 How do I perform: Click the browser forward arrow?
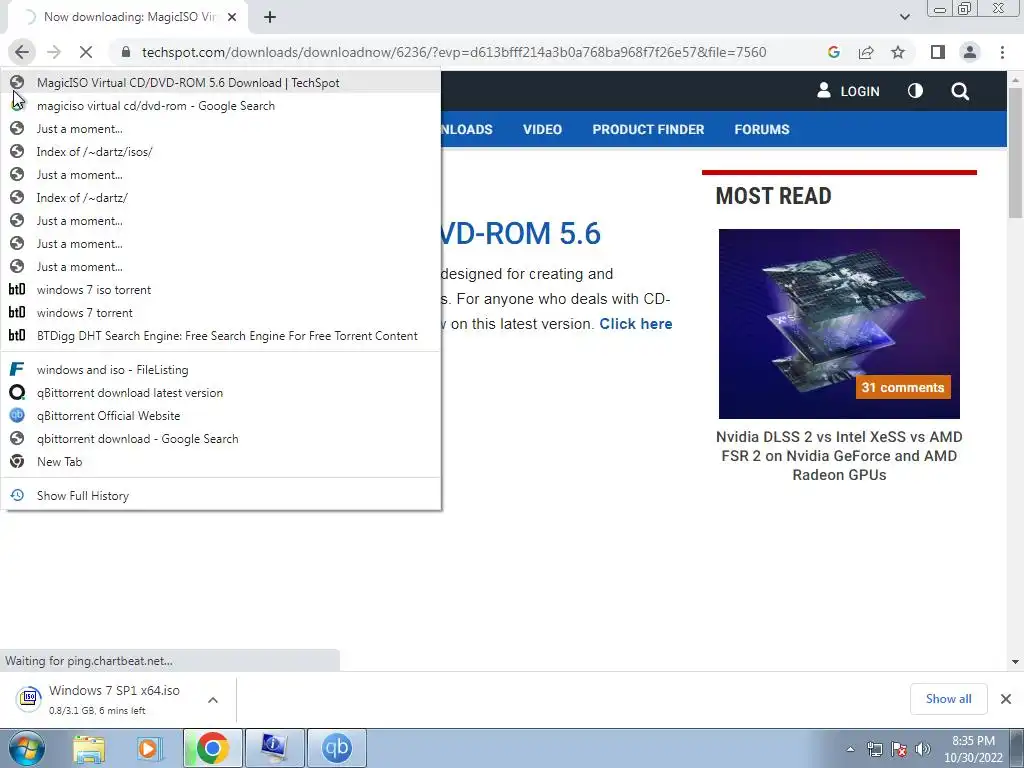tap(54, 52)
